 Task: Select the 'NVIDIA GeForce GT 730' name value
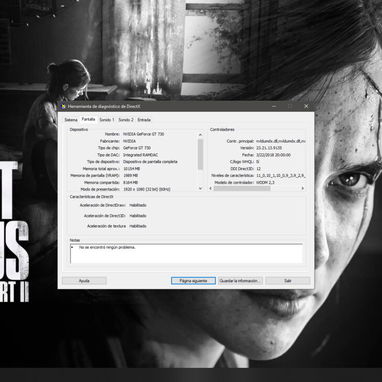[143, 134]
